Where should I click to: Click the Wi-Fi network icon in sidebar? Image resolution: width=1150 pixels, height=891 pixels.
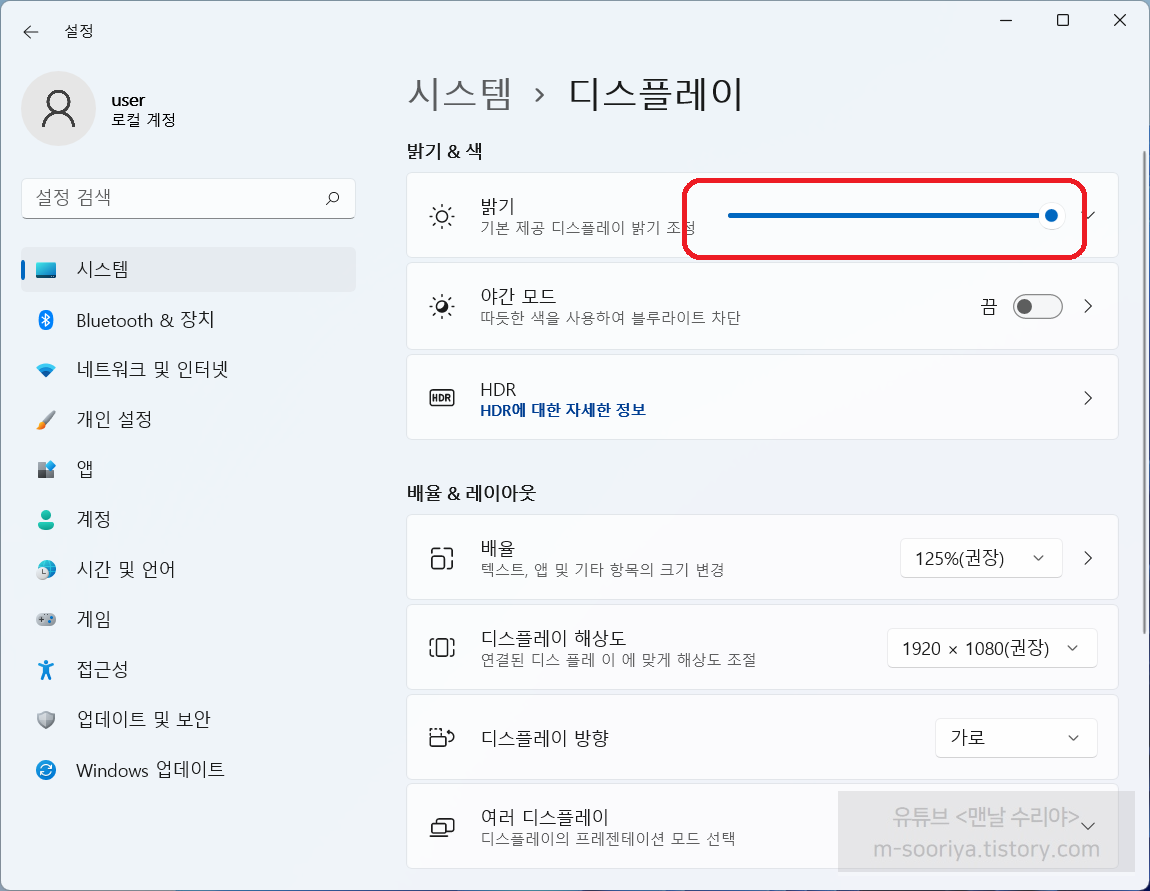(x=46, y=370)
